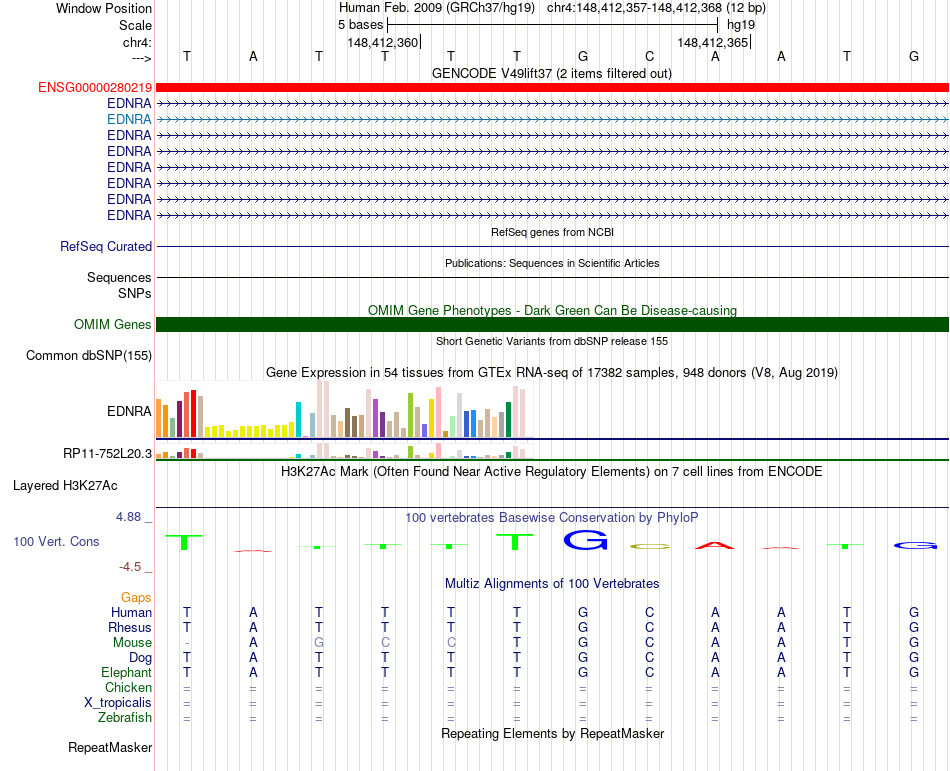Screen dimensions: 950x771
Task: Click the Dog alignment row label
Action: 141,658
